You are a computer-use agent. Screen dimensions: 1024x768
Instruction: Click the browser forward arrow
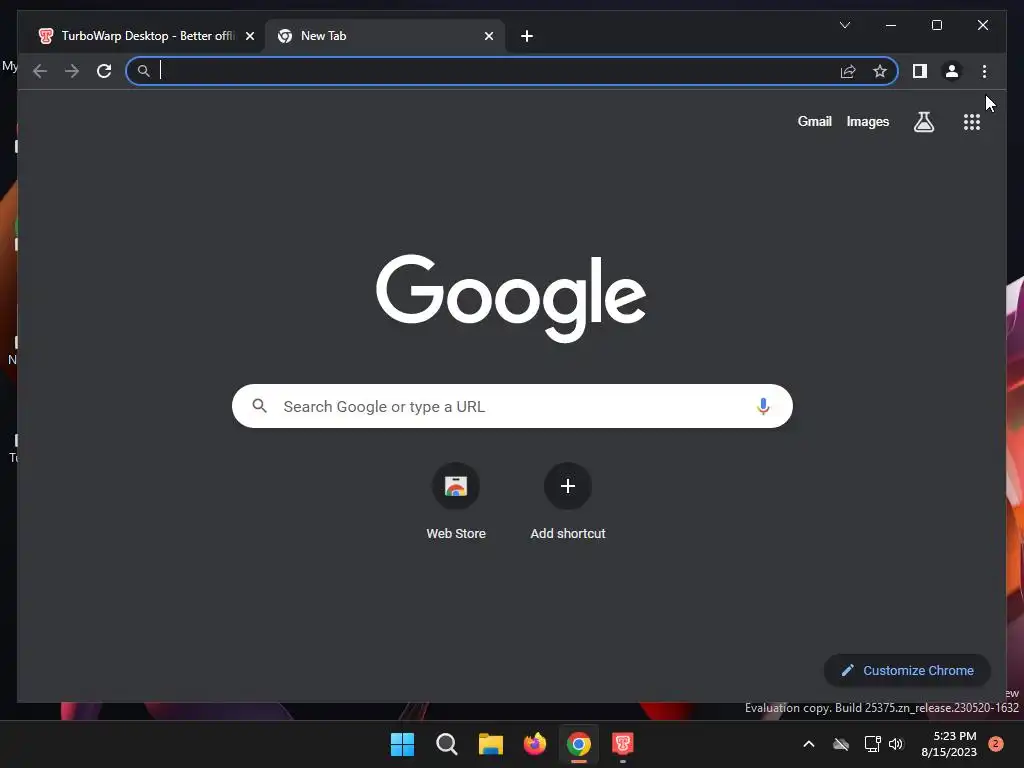(x=72, y=71)
